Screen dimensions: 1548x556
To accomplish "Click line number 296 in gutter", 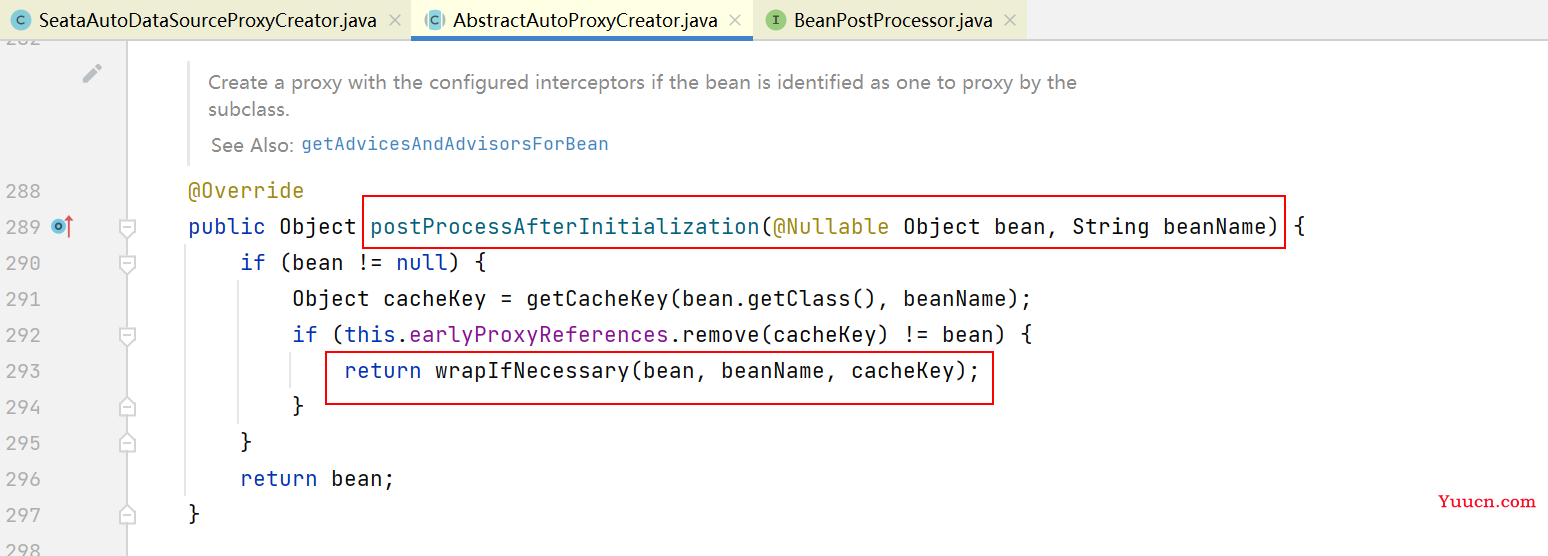I will (23, 479).
